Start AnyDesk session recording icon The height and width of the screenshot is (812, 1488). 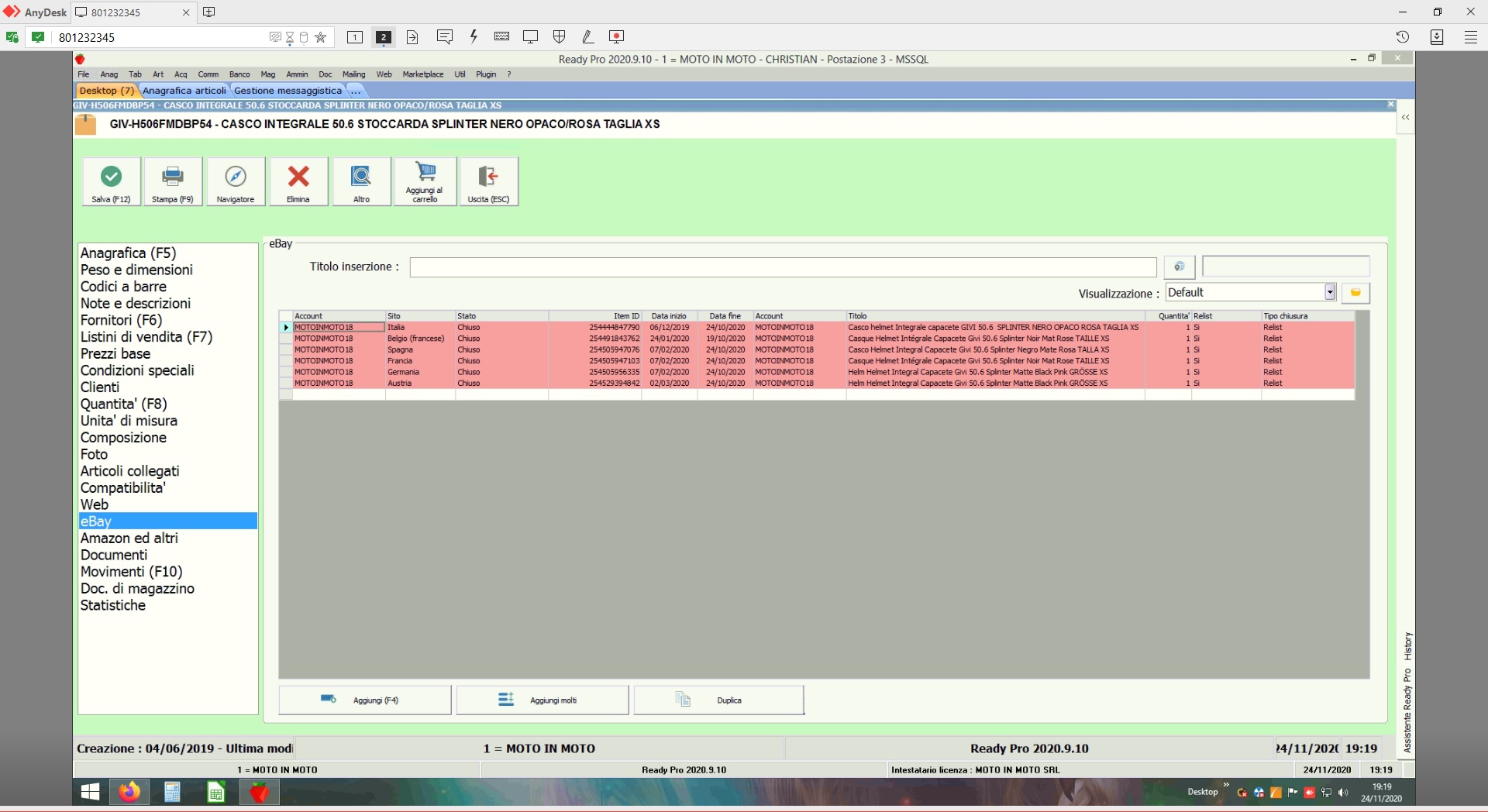[x=617, y=36]
